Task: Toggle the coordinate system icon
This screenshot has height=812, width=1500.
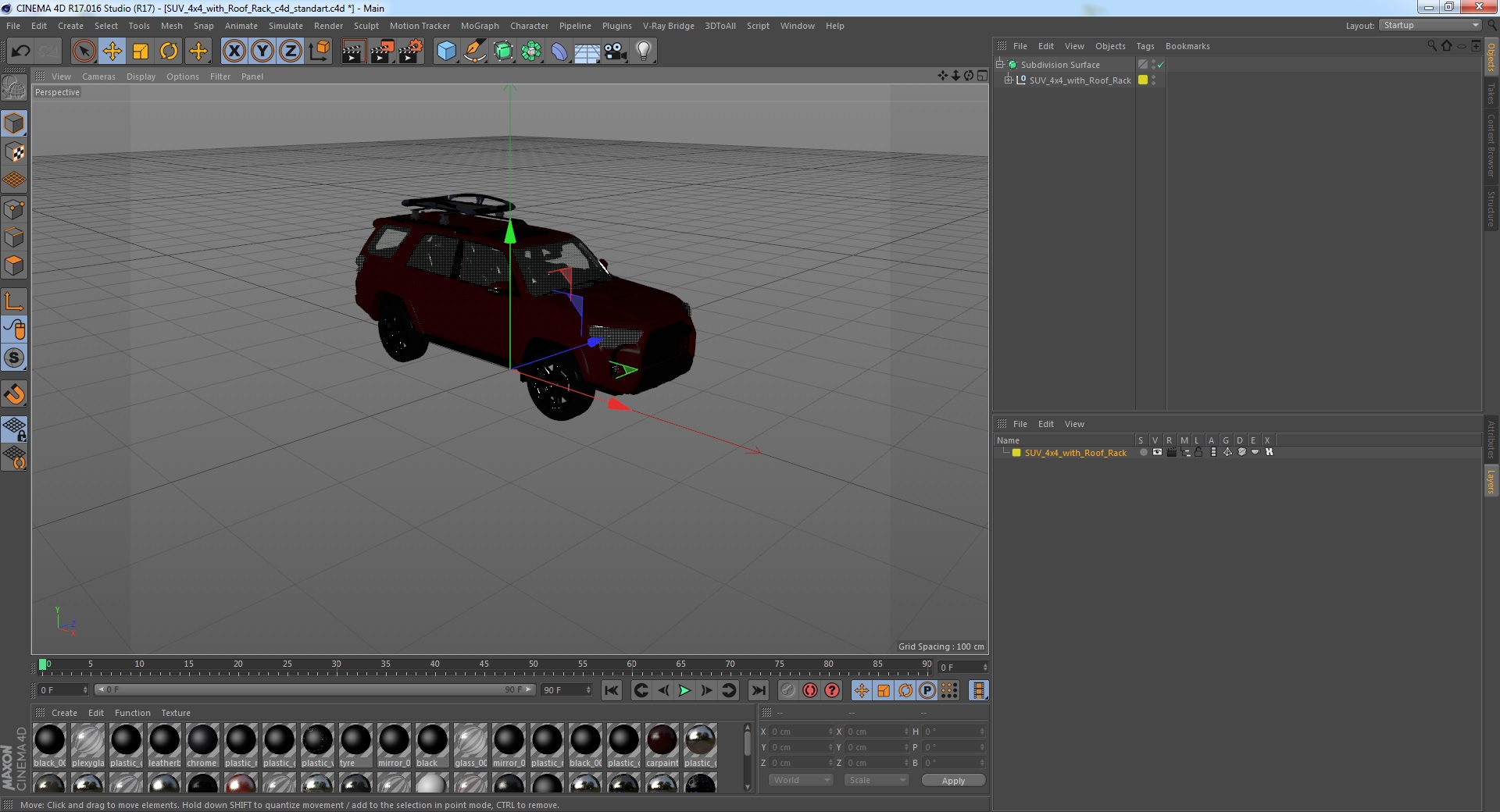Action: tap(319, 52)
